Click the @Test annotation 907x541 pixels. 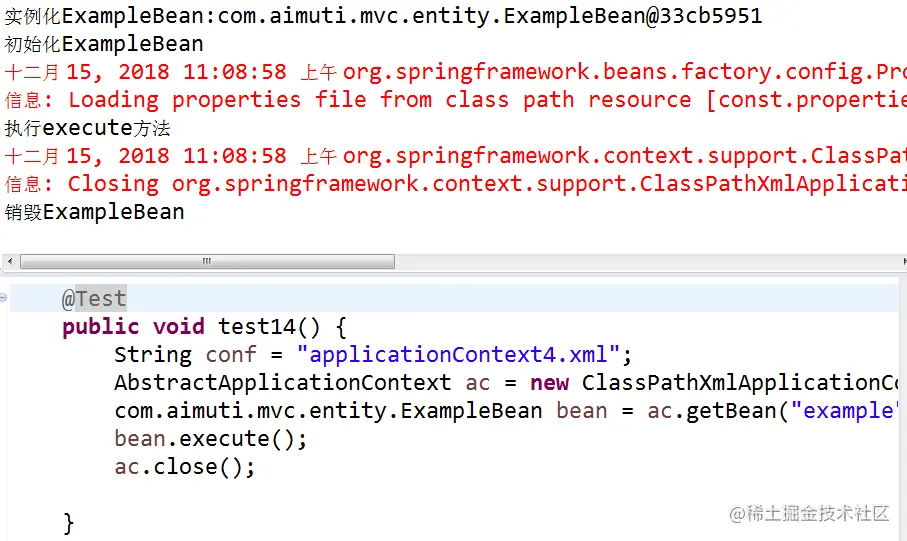click(94, 299)
